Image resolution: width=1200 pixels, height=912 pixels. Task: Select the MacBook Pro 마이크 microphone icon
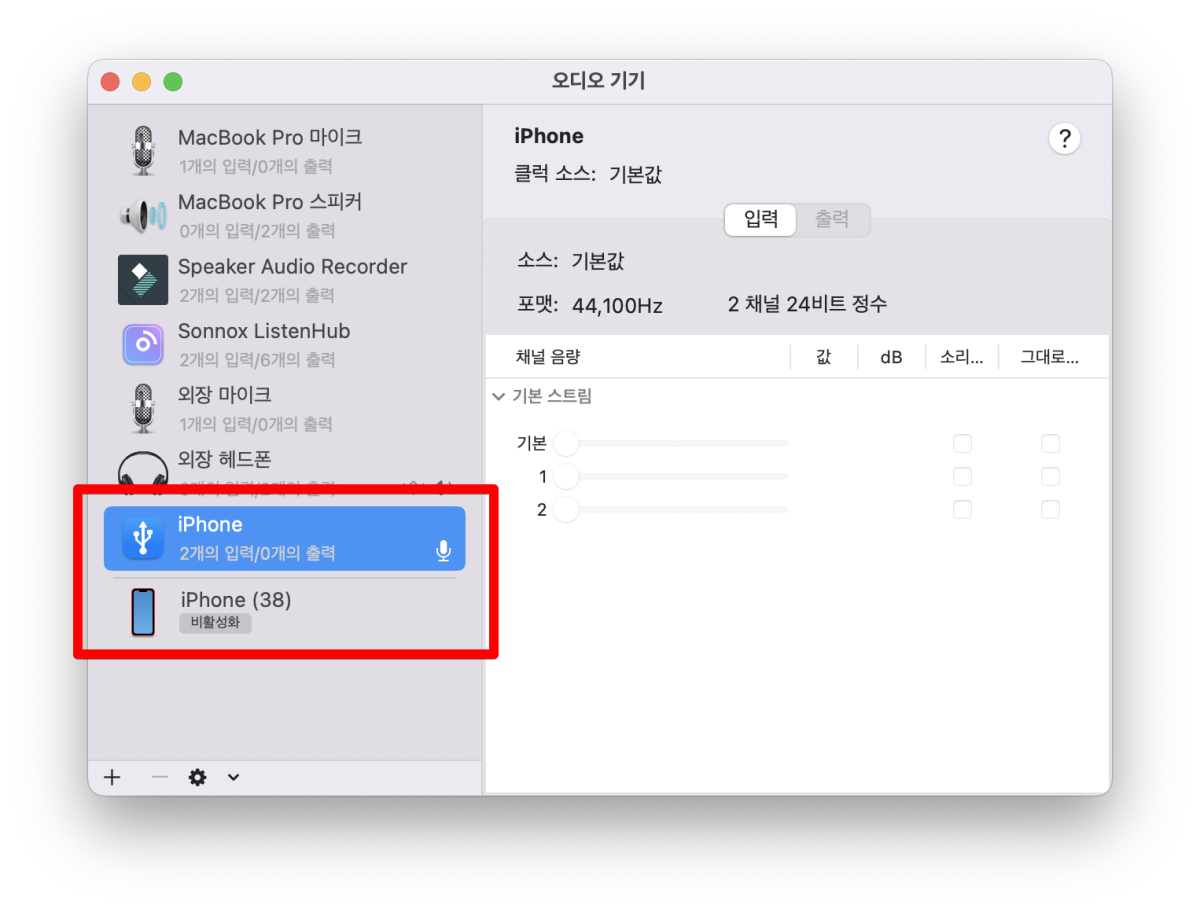coord(144,151)
